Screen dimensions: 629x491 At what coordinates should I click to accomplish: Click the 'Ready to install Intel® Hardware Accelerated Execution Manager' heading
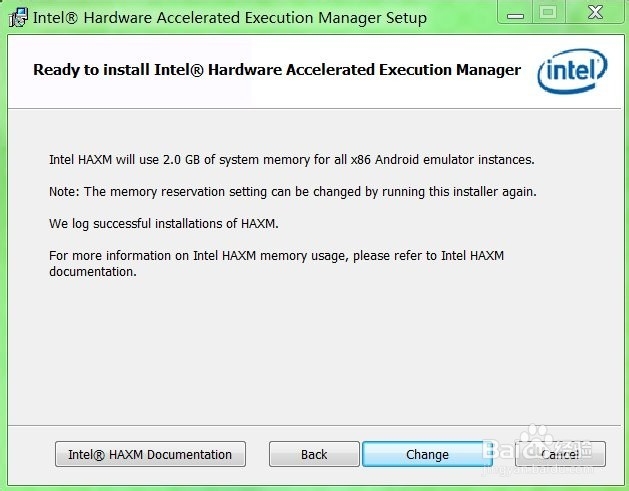point(277,70)
